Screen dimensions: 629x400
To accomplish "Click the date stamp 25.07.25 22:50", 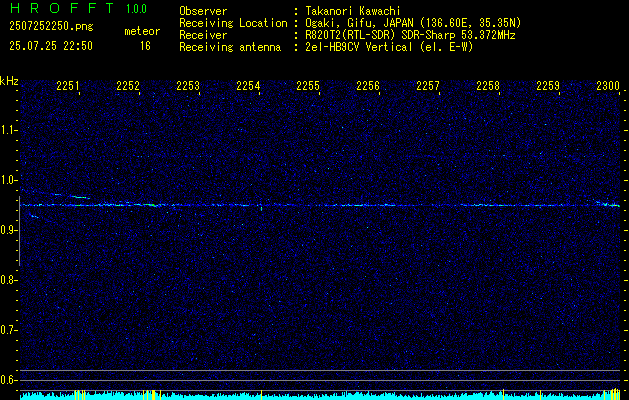I will pos(51,46).
